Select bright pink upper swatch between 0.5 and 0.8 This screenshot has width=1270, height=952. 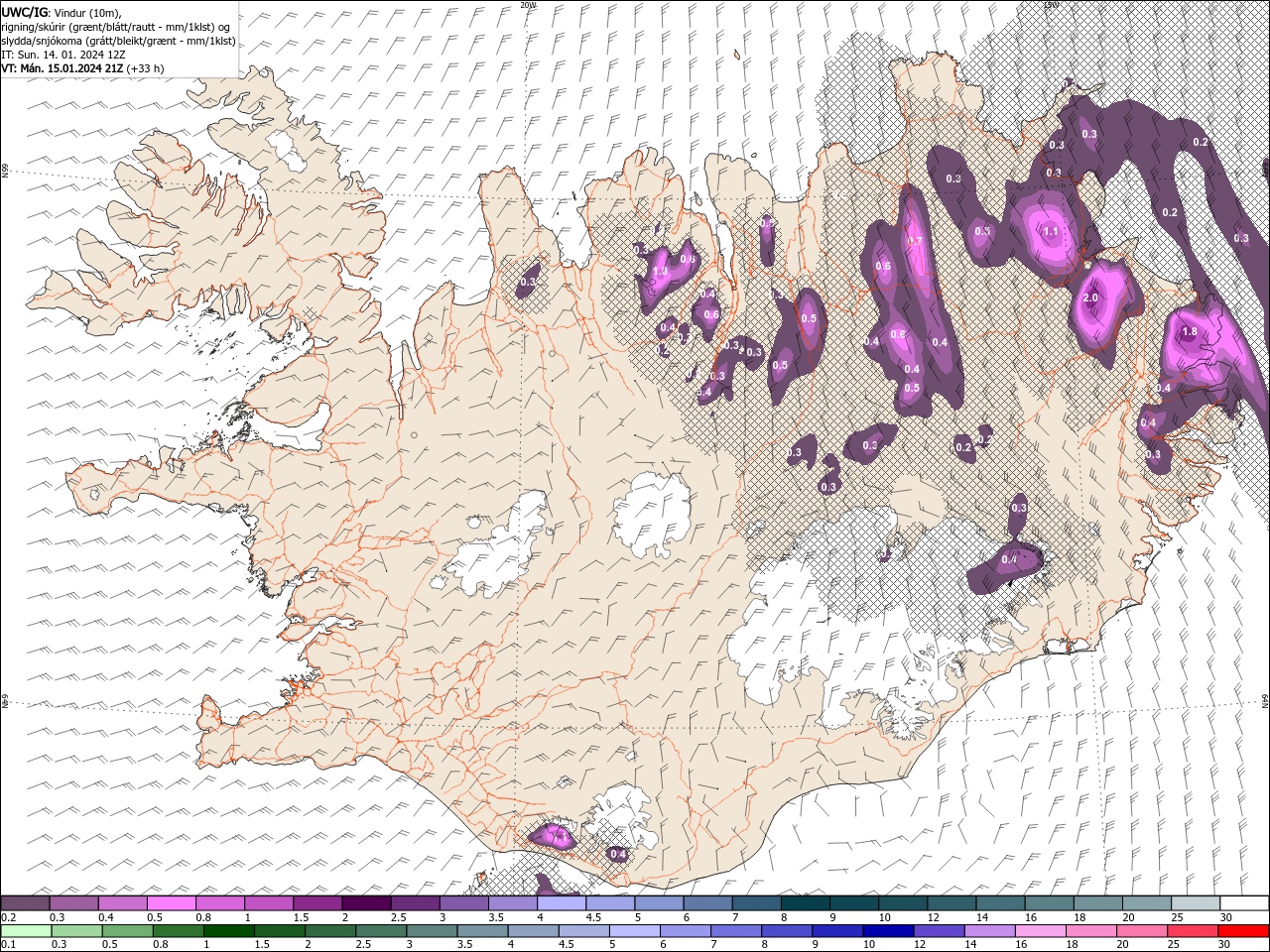(172, 903)
